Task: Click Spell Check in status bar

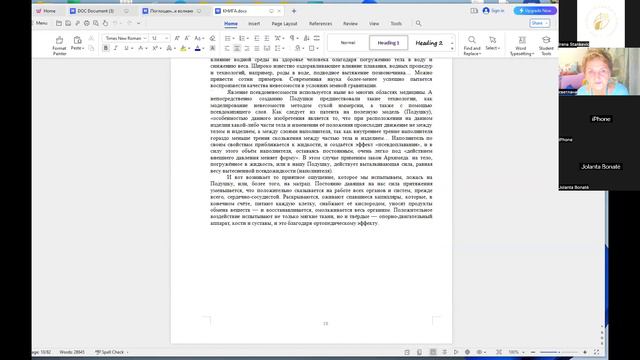Action: tap(110, 352)
